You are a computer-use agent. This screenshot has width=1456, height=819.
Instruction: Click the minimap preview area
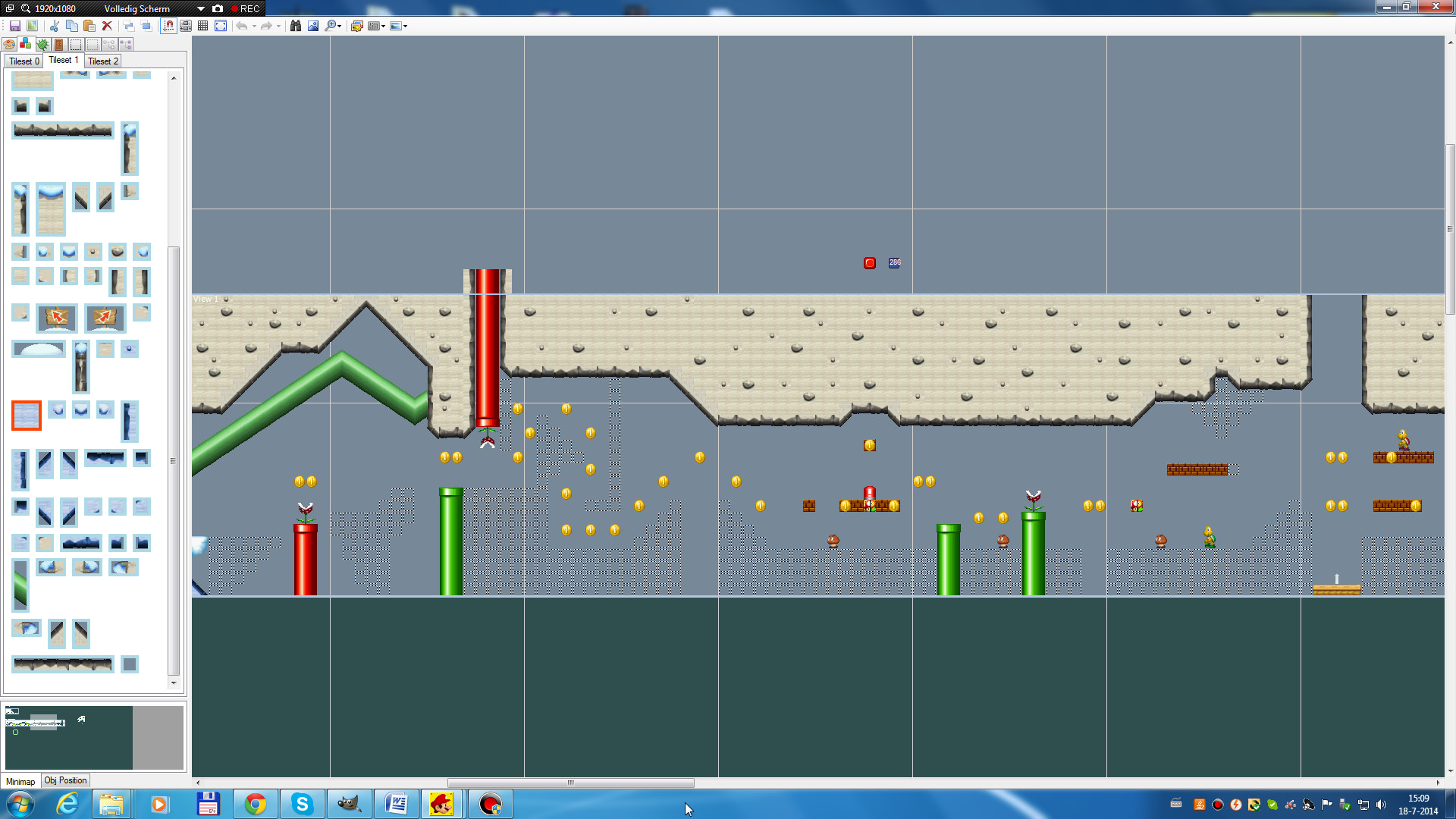coord(94,737)
